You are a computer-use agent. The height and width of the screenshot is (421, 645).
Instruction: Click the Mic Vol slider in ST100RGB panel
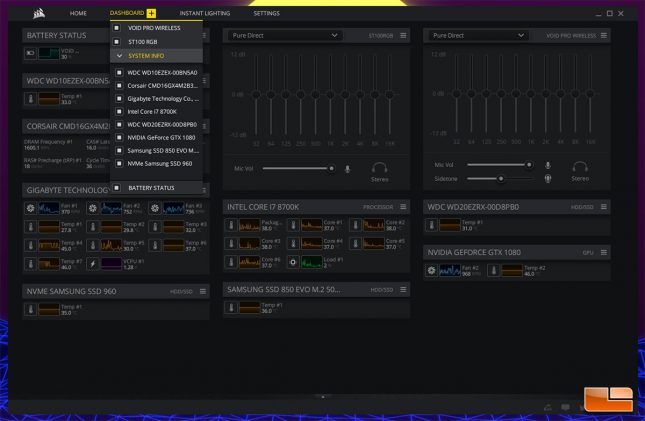click(x=298, y=168)
